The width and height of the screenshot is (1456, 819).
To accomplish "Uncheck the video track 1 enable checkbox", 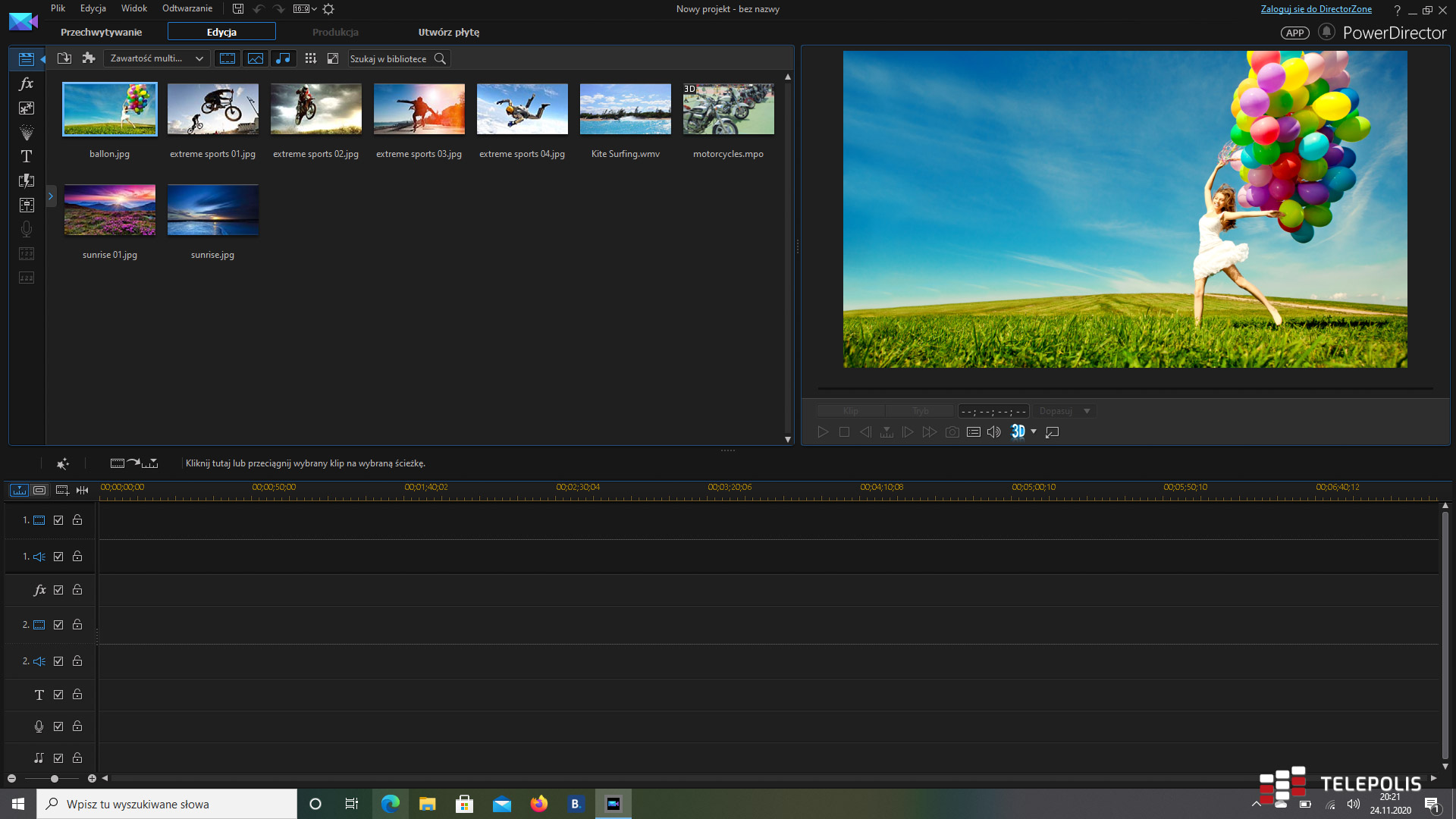I will (58, 520).
